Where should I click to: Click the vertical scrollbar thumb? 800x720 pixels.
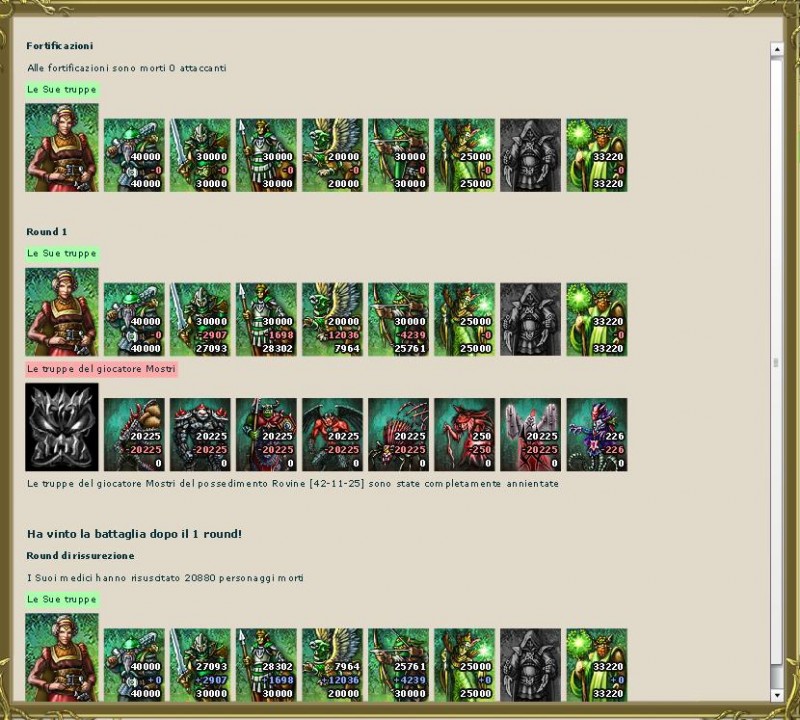pos(777,362)
